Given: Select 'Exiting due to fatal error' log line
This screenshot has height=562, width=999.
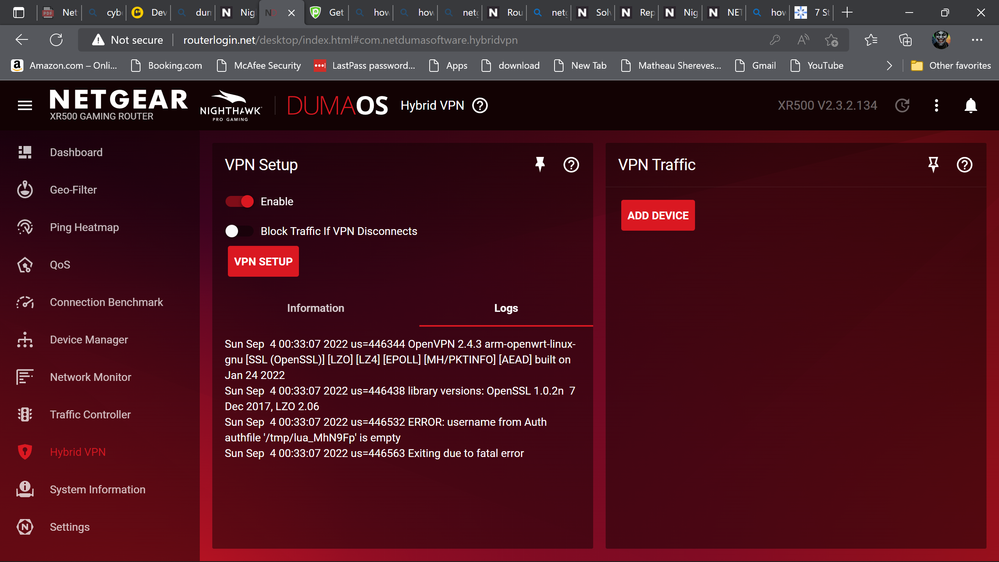Looking at the screenshot, I should (374, 454).
